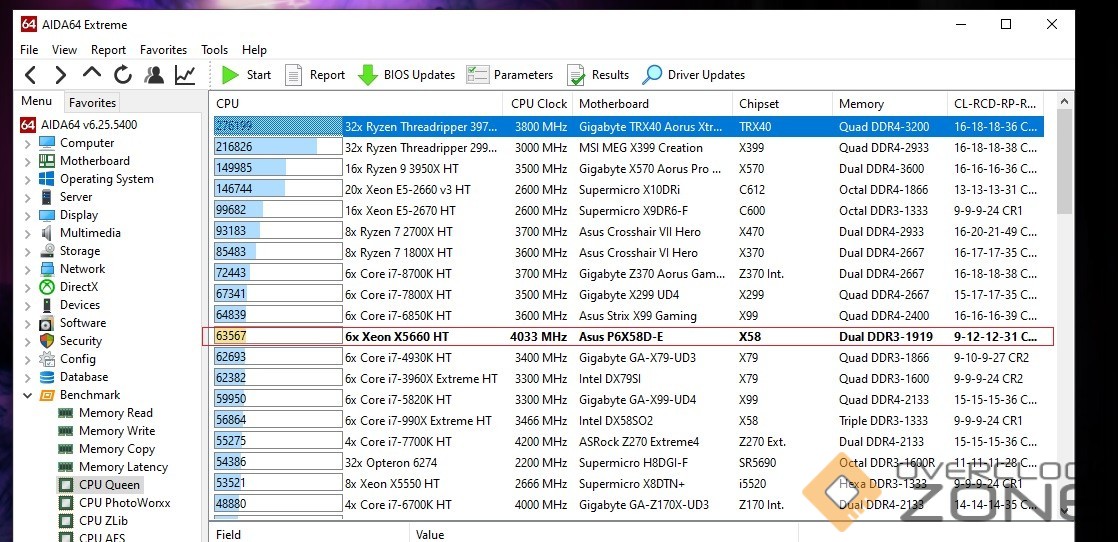Image resolution: width=1118 pixels, height=542 pixels.
Task: Switch to the Menu tab in sidebar
Action: pos(36,101)
